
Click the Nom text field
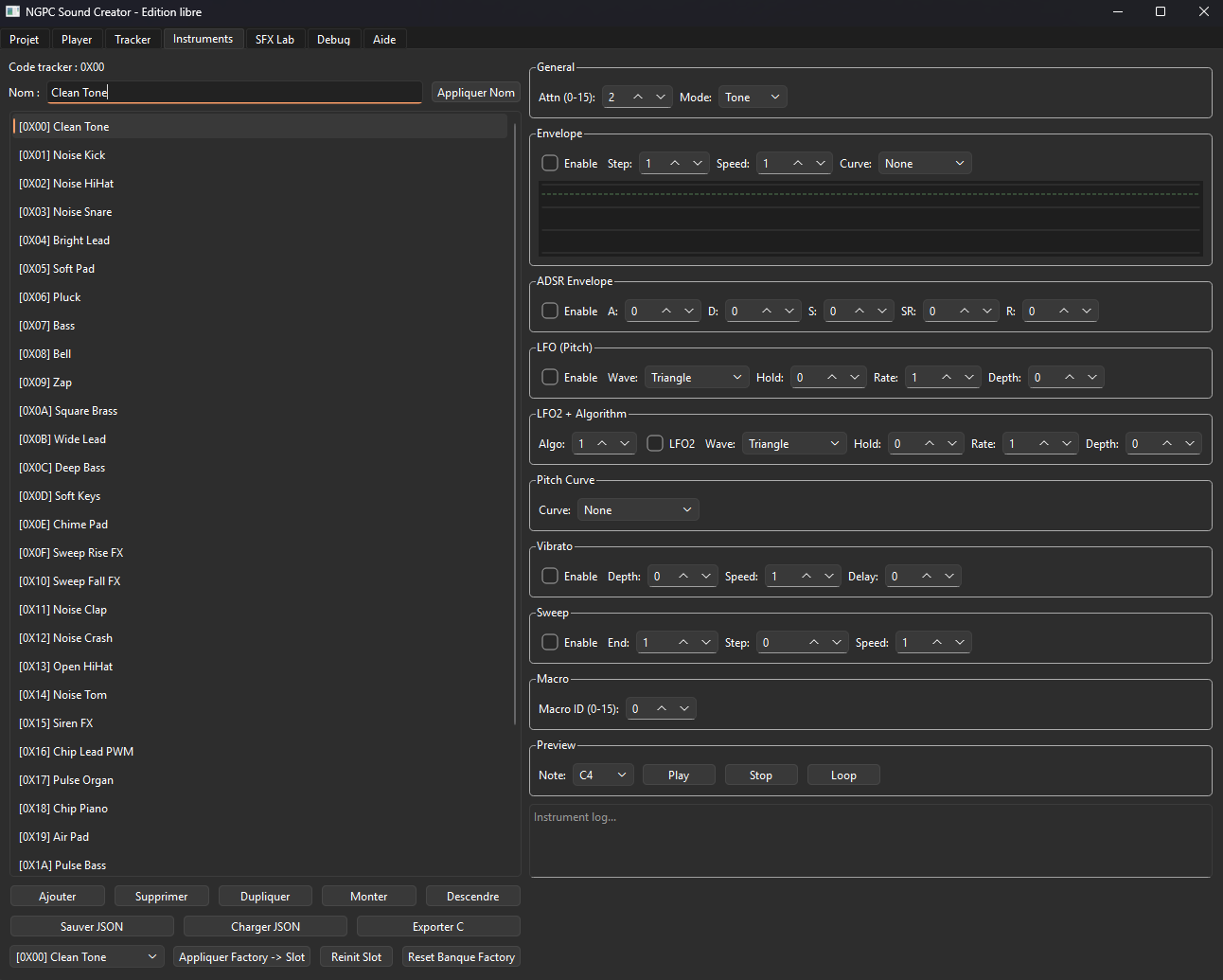click(235, 93)
